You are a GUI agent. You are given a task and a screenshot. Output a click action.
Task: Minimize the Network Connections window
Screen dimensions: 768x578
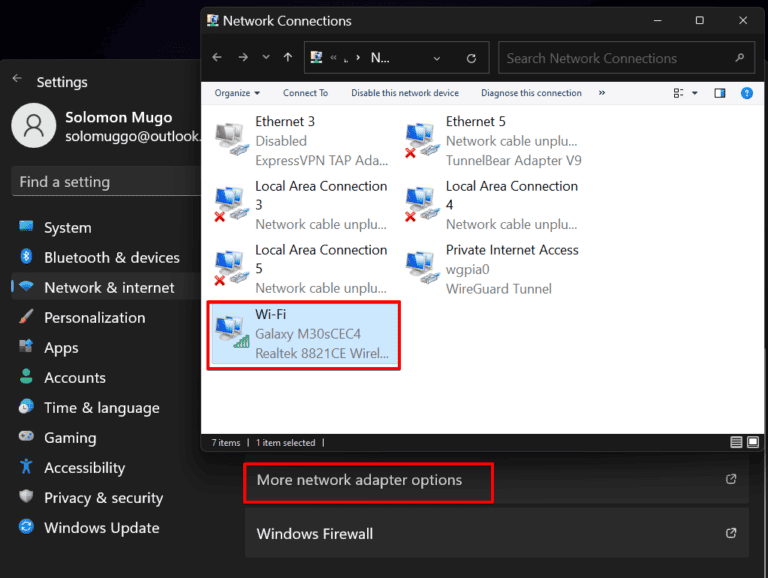[657, 21]
